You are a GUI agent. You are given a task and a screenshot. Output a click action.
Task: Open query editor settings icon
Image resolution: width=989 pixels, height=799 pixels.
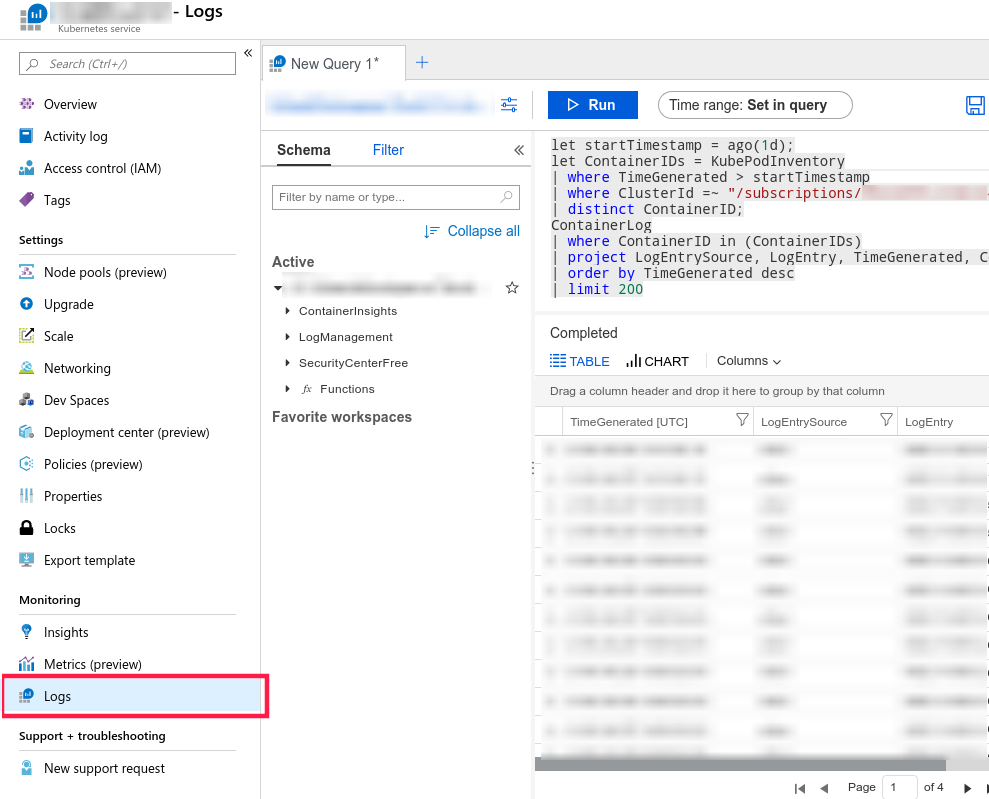coord(509,104)
